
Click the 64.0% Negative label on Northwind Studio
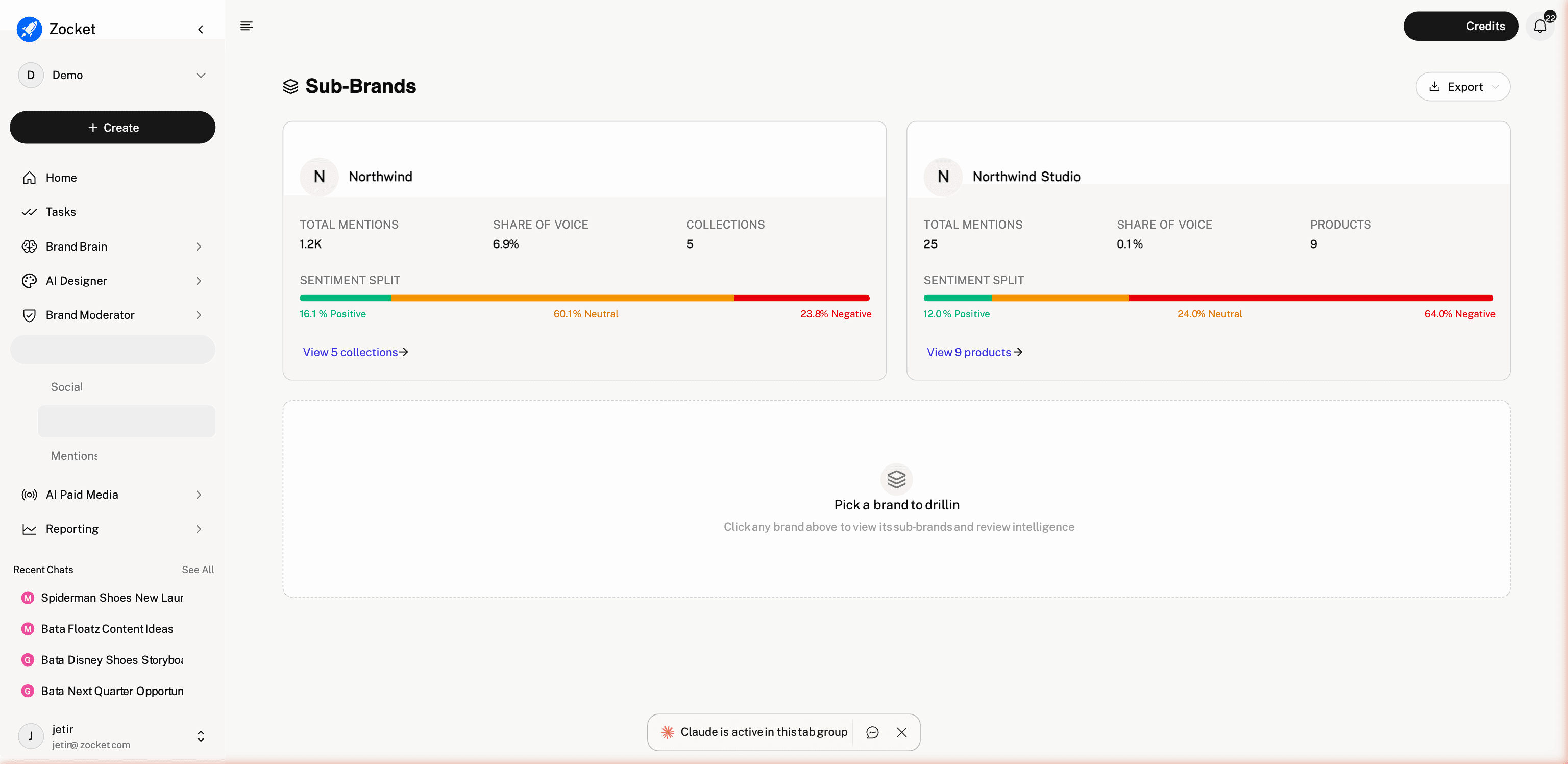[x=1460, y=313]
